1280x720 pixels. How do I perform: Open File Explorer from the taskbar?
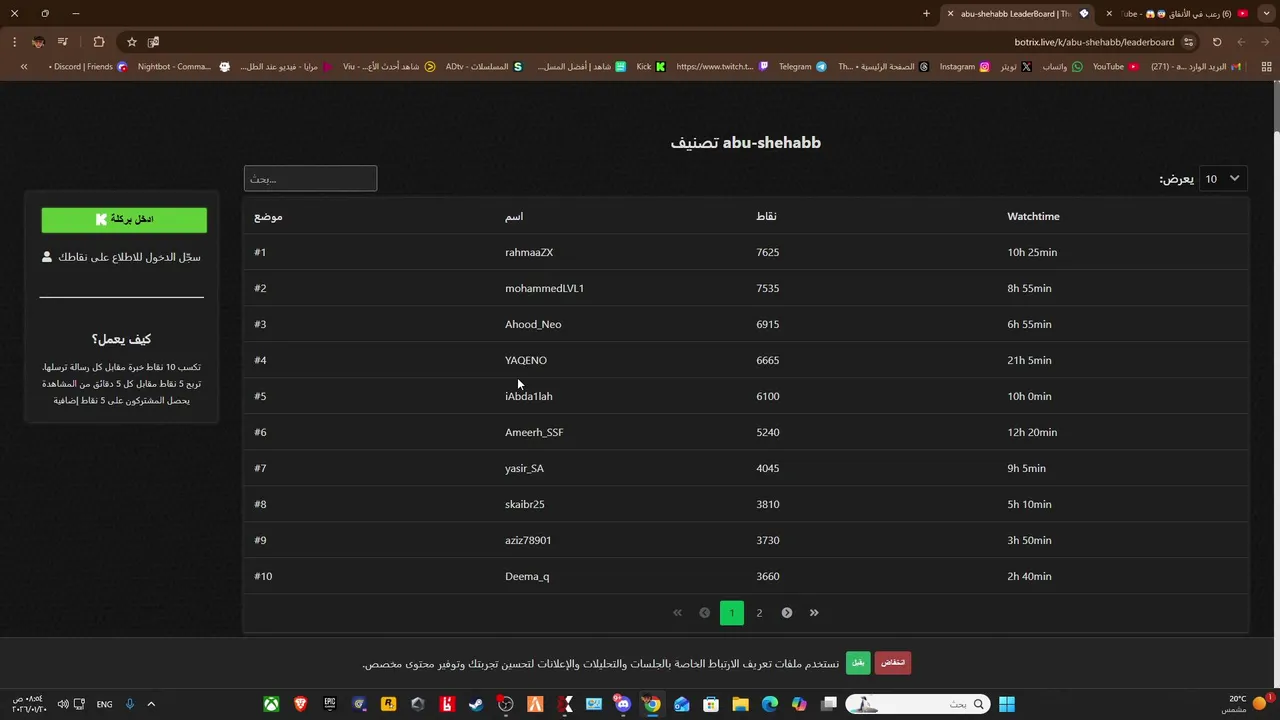point(740,704)
